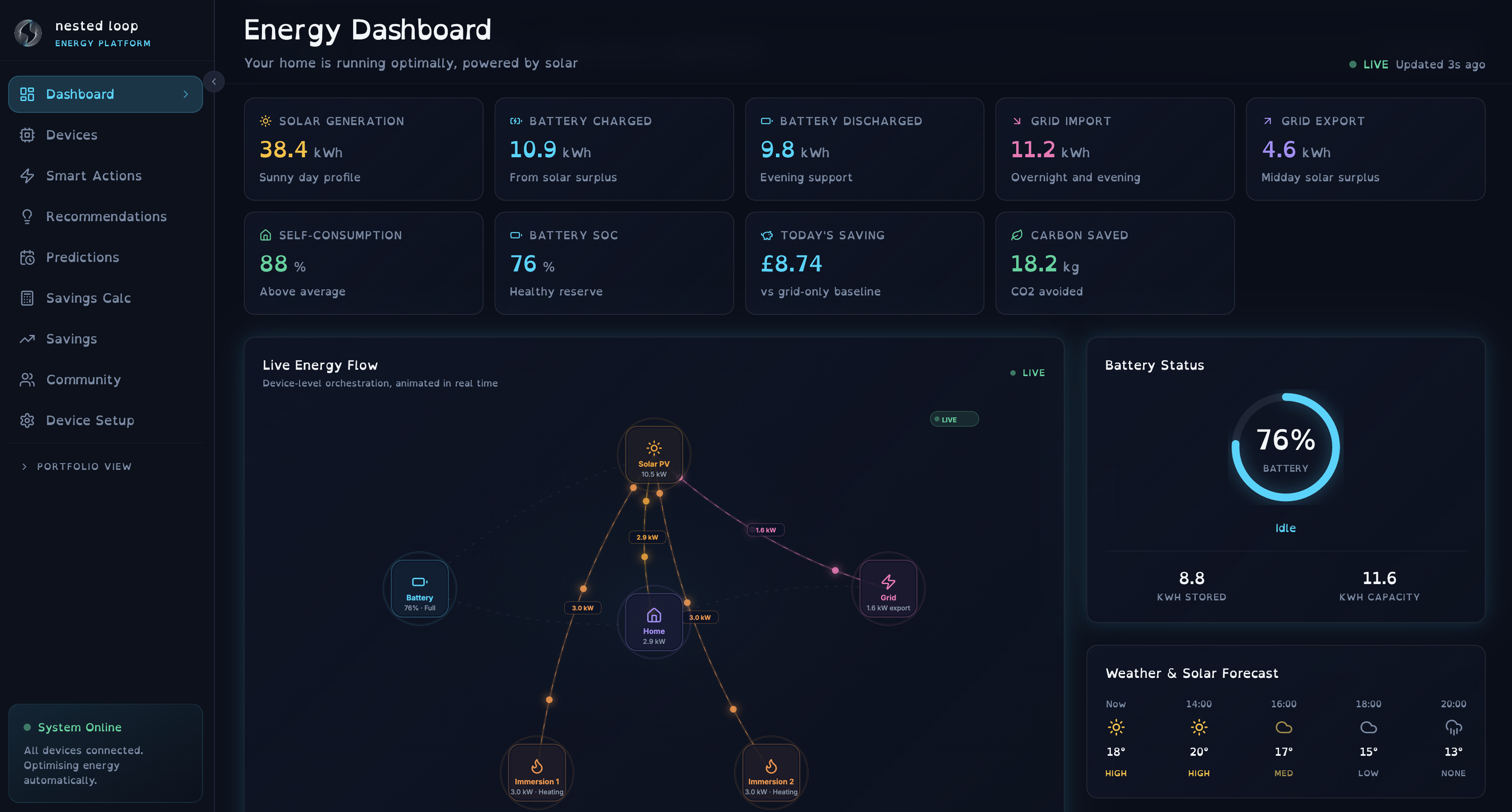Click the rain cloud icon at 20:00
The width and height of the screenshot is (1512, 812).
(x=1453, y=727)
